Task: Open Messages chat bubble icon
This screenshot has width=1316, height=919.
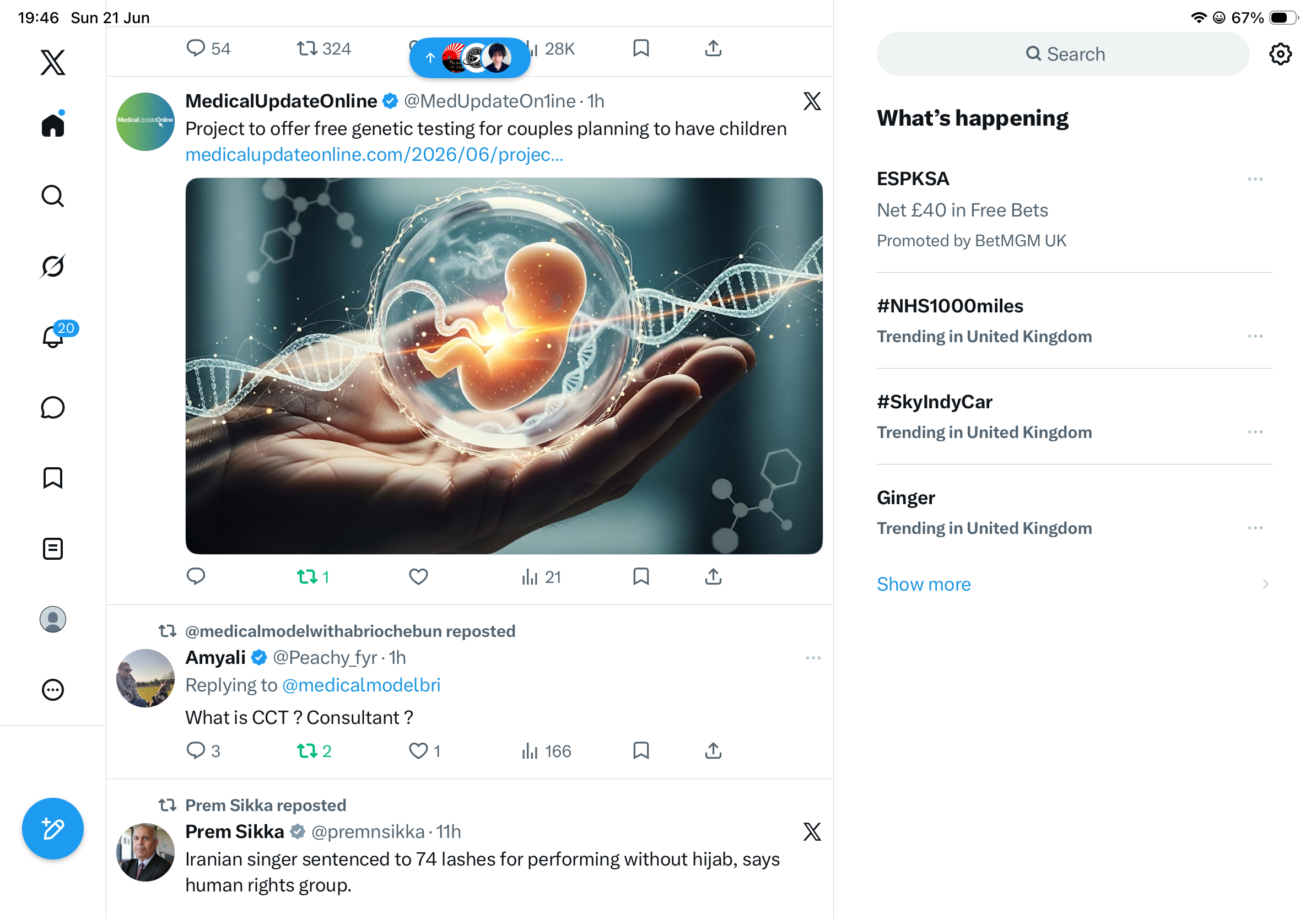Action: tap(53, 407)
